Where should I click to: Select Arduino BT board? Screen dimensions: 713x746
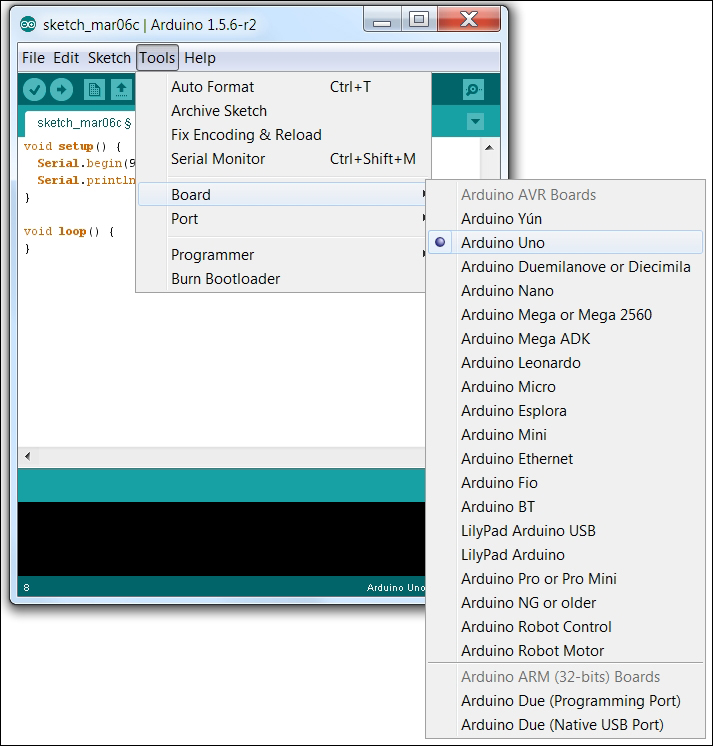coord(565,507)
